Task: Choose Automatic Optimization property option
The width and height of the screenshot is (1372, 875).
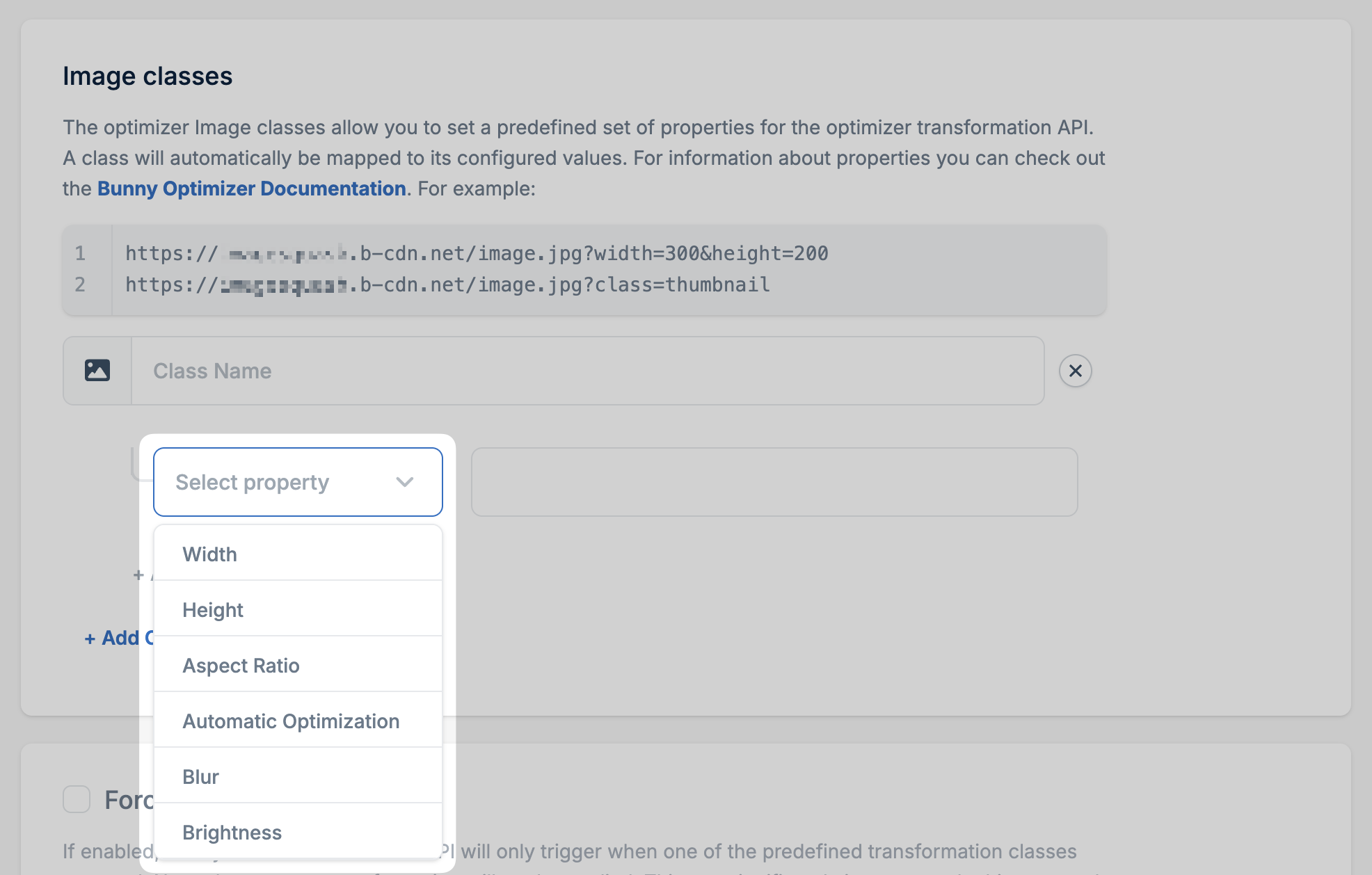Action: 291,721
